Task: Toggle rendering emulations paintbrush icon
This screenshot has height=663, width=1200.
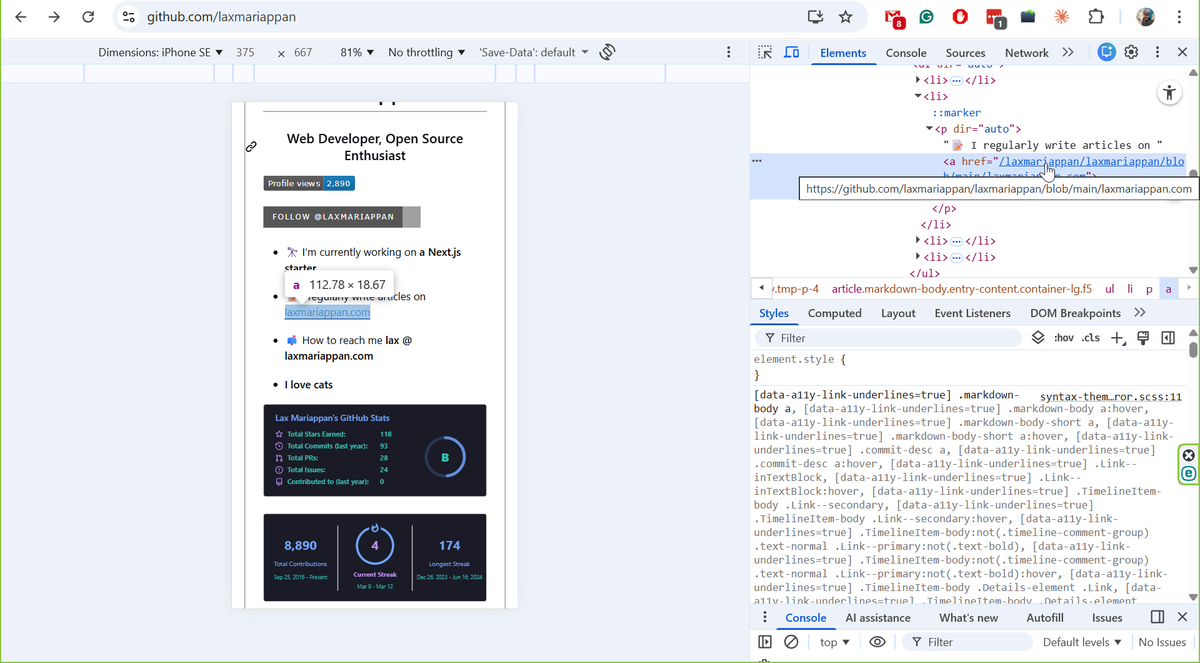Action: click(x=1143, y=338)
